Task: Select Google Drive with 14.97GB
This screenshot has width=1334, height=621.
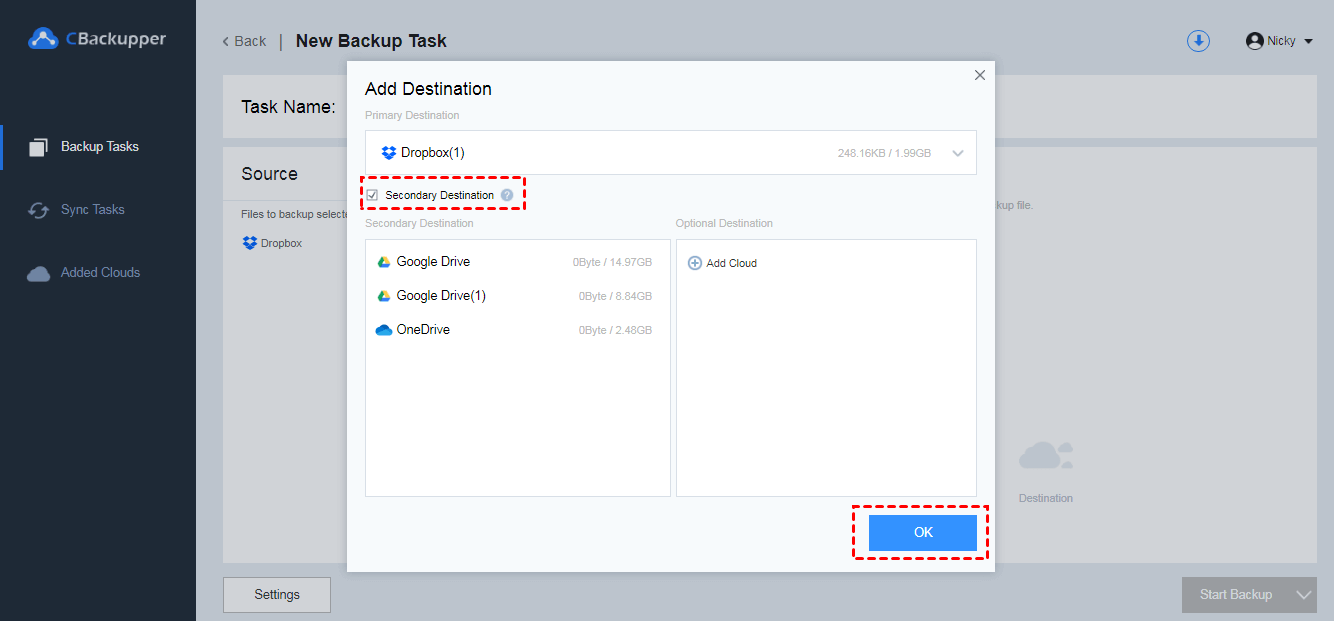Action: pos(517,262)
